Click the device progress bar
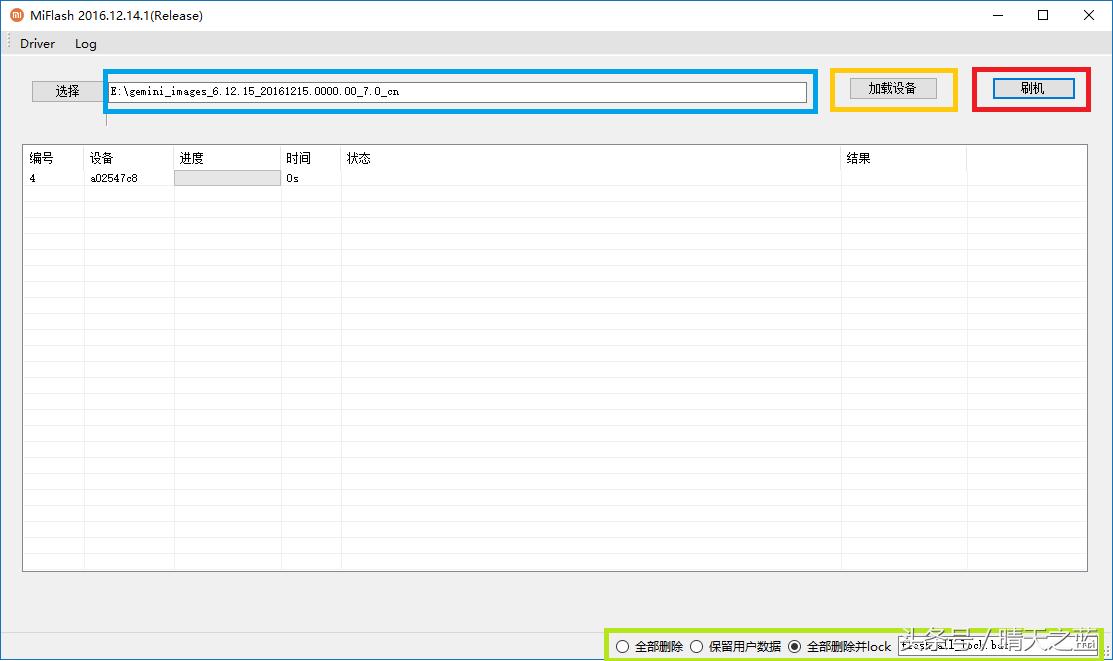This screenshot has height=661, width=1113. click(x=227, y=178)
